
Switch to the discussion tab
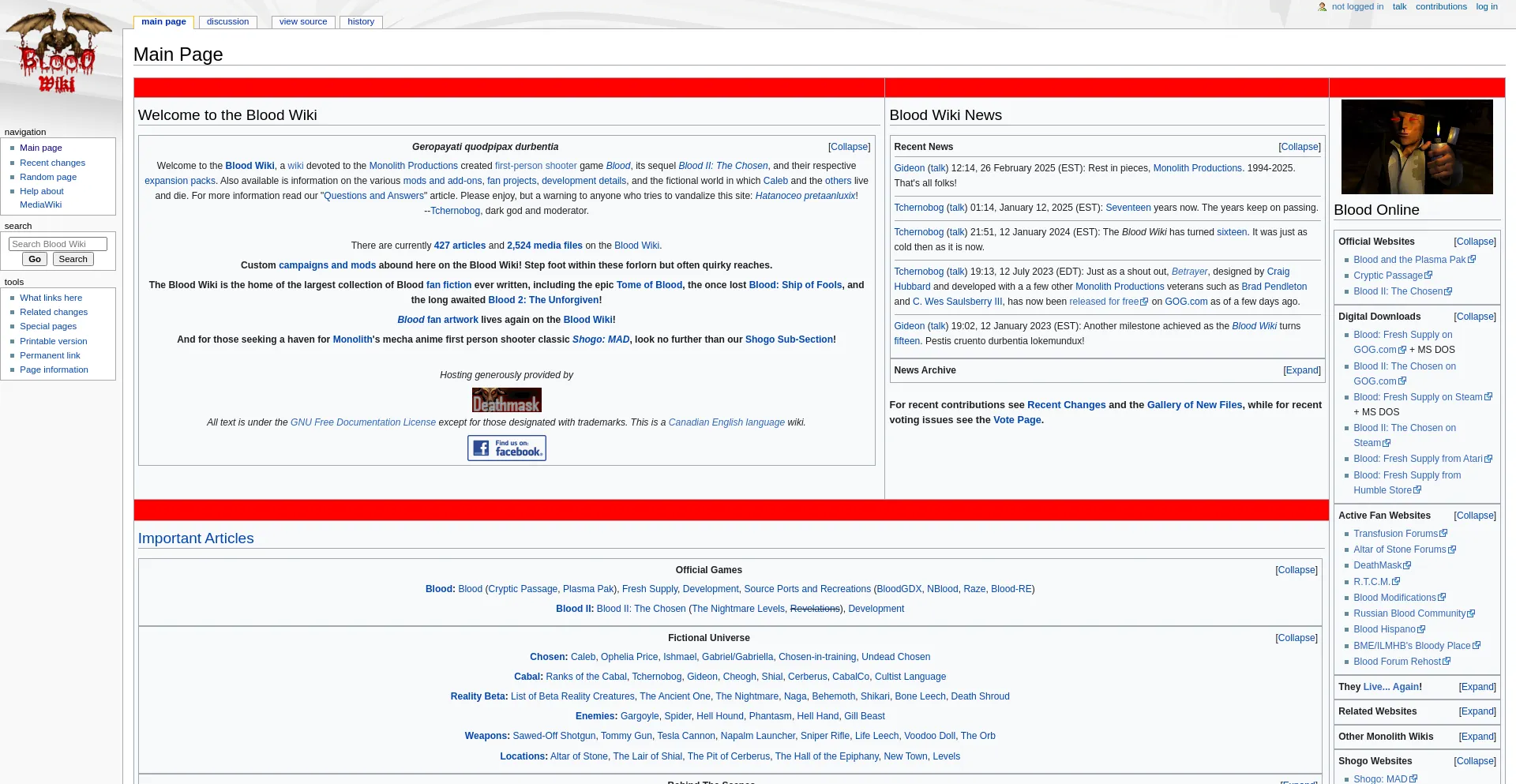click(x=227, y=22)
